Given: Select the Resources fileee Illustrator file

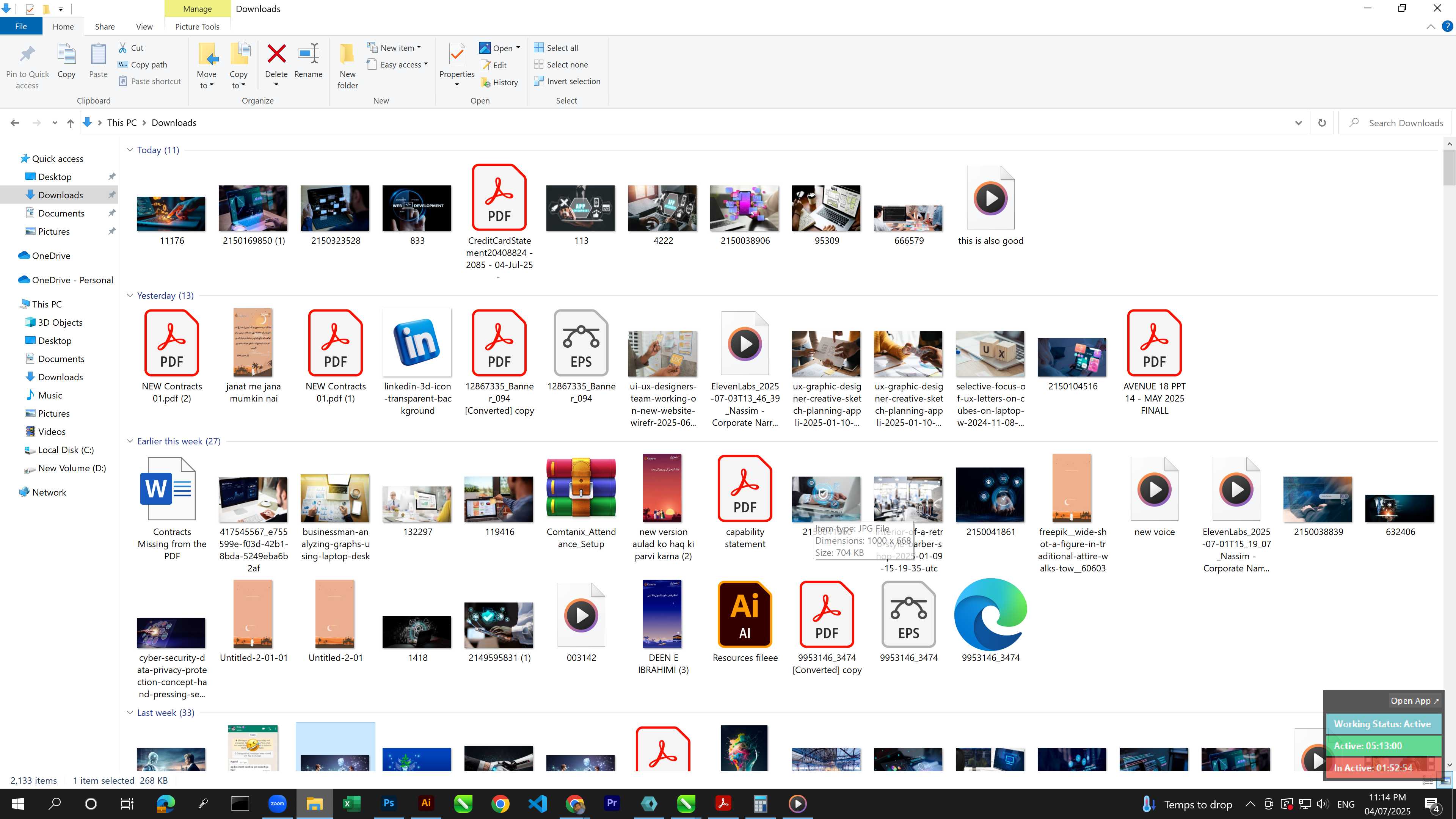Looking at the screenshot, I should pos(745,622).
